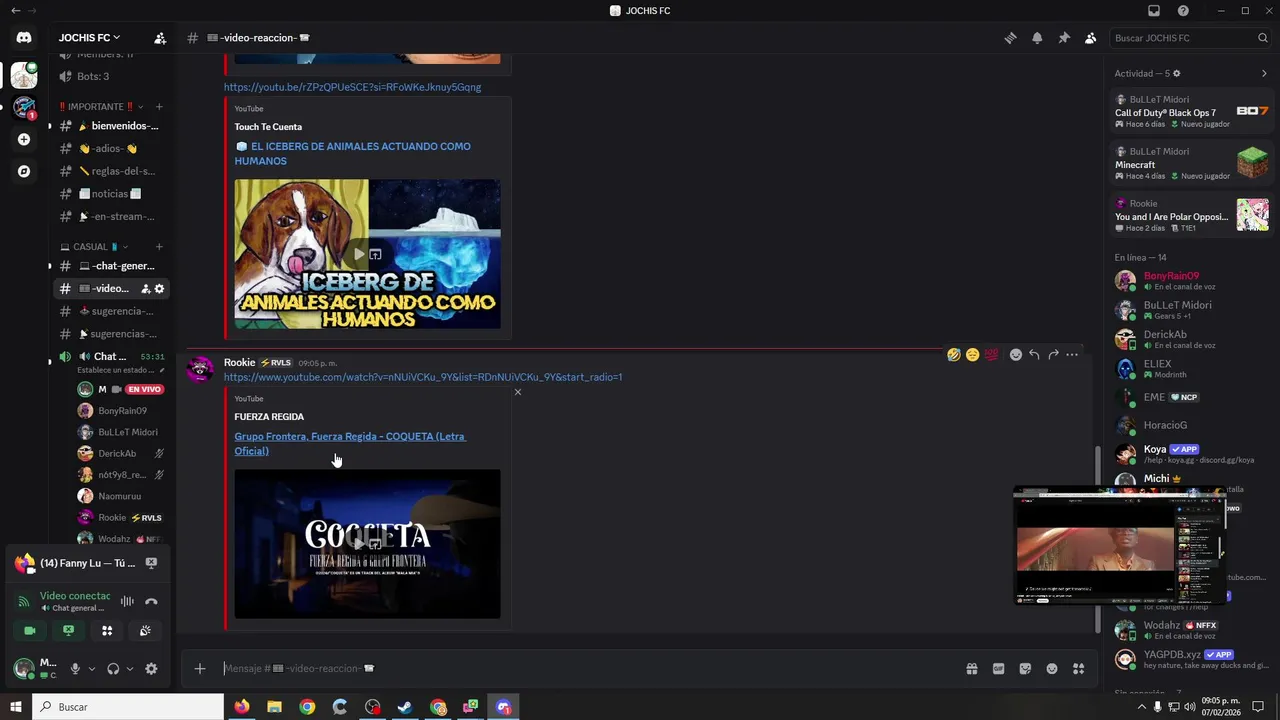Open activities launcher in voice panel
The image size is (1280, 720).
click(x=107, y=631)
